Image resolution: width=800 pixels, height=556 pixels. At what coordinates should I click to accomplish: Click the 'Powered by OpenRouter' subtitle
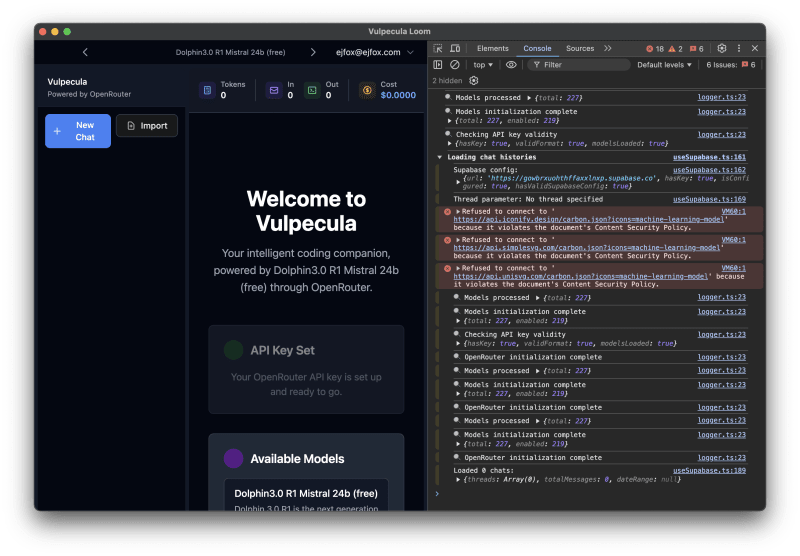89,94
